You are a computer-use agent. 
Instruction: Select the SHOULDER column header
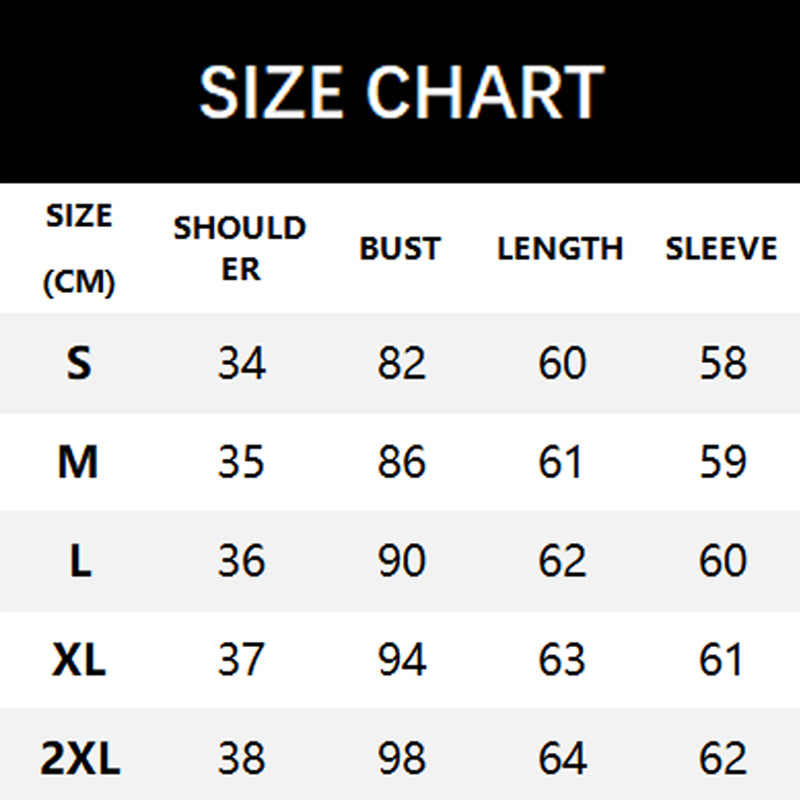[240, 248]
